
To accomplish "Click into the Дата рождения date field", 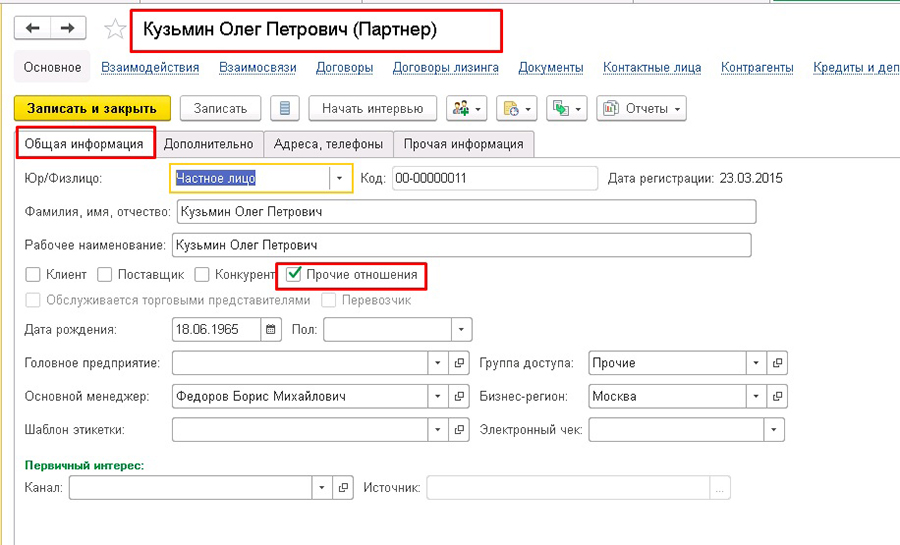I will (x=216, y=330).
